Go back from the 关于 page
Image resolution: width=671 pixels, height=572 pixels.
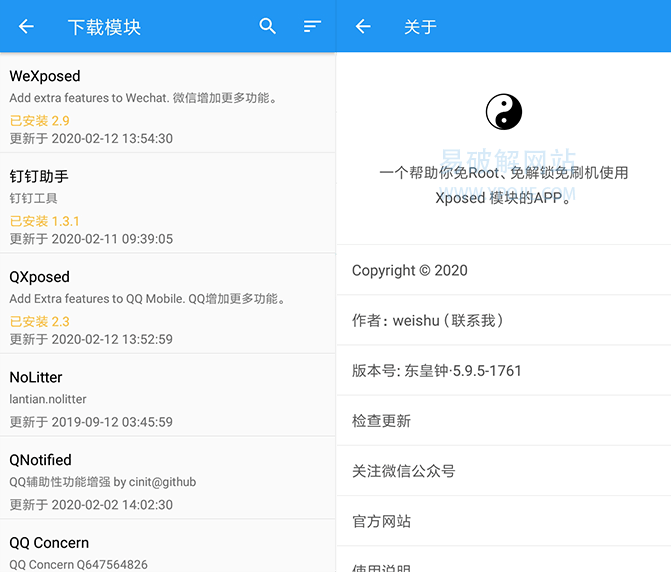coord(363,27)
